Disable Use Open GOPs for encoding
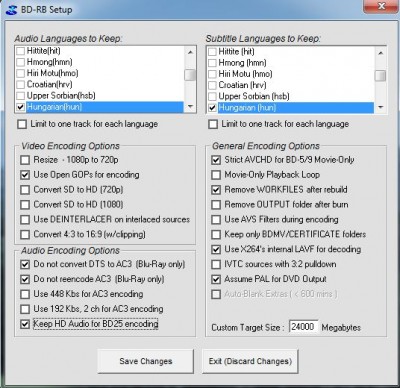Screen dimensions: 400x388 point(25,175)
